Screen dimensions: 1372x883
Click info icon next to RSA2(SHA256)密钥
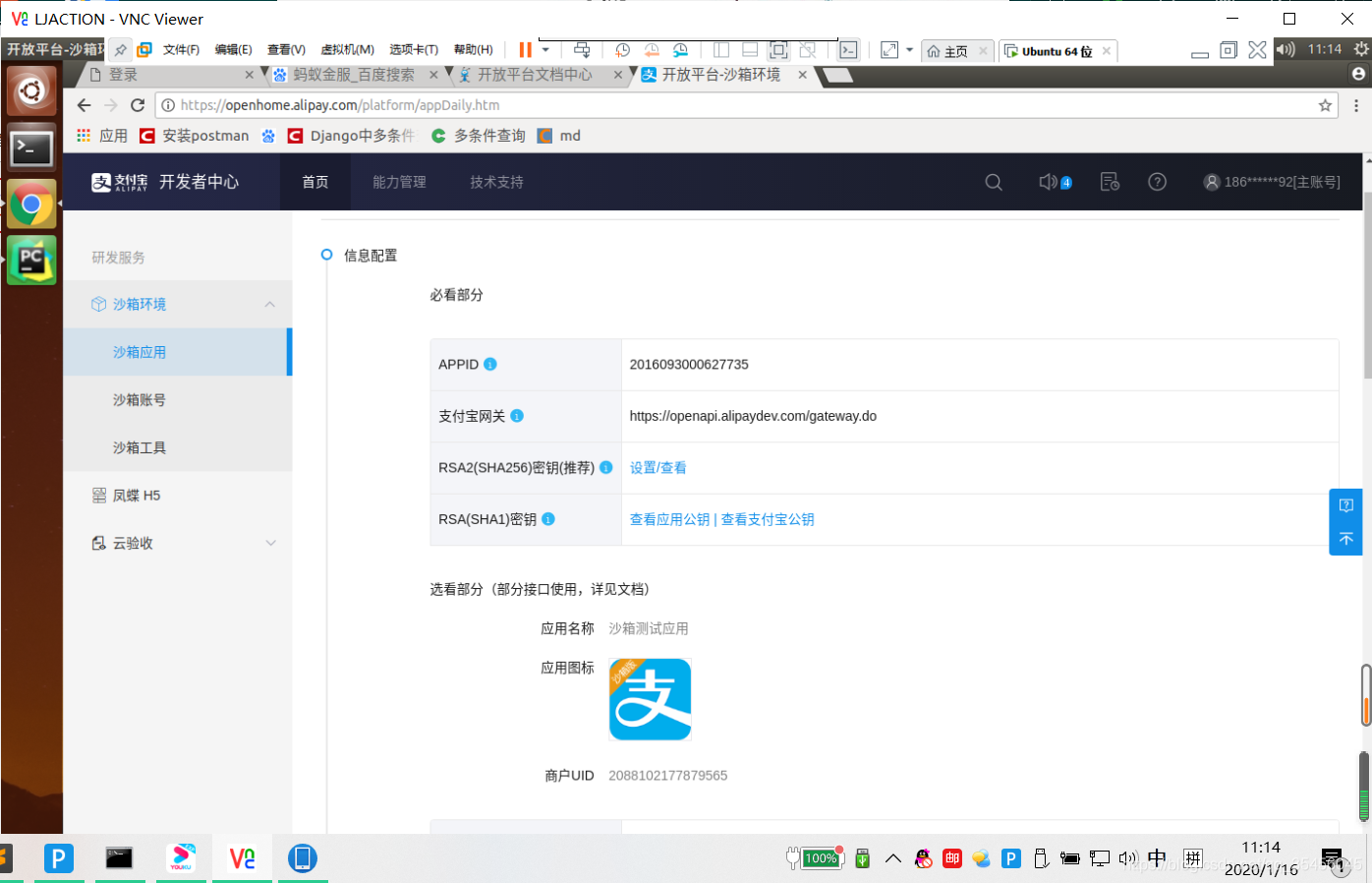tap(606, 467)
